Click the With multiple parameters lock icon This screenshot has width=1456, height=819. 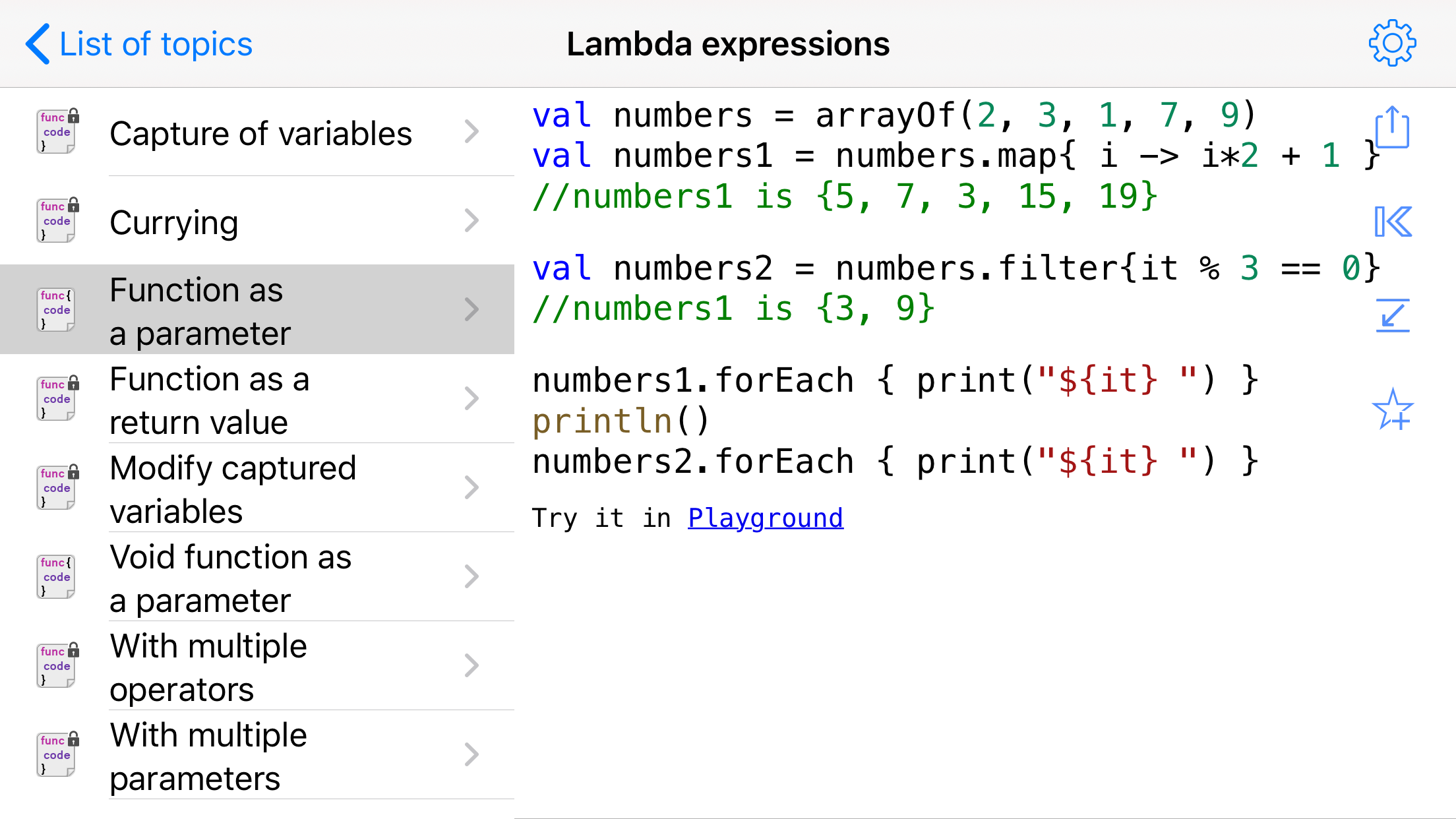pos(74,739)
